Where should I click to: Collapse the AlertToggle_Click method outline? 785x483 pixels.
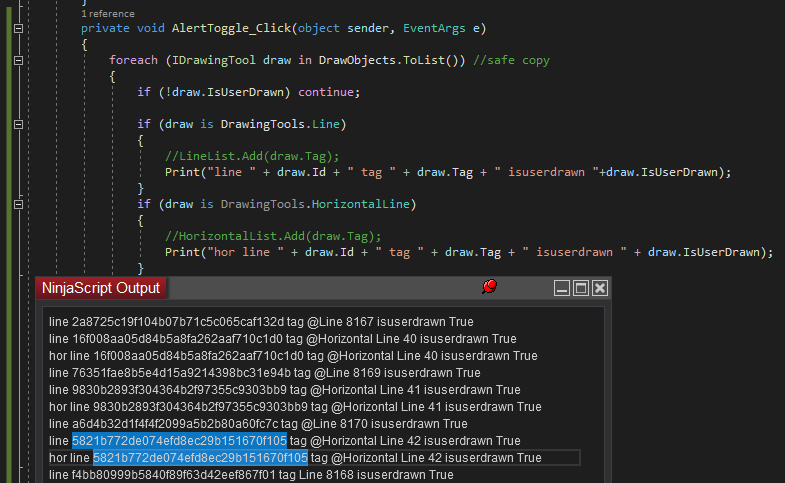click(19, 29)
